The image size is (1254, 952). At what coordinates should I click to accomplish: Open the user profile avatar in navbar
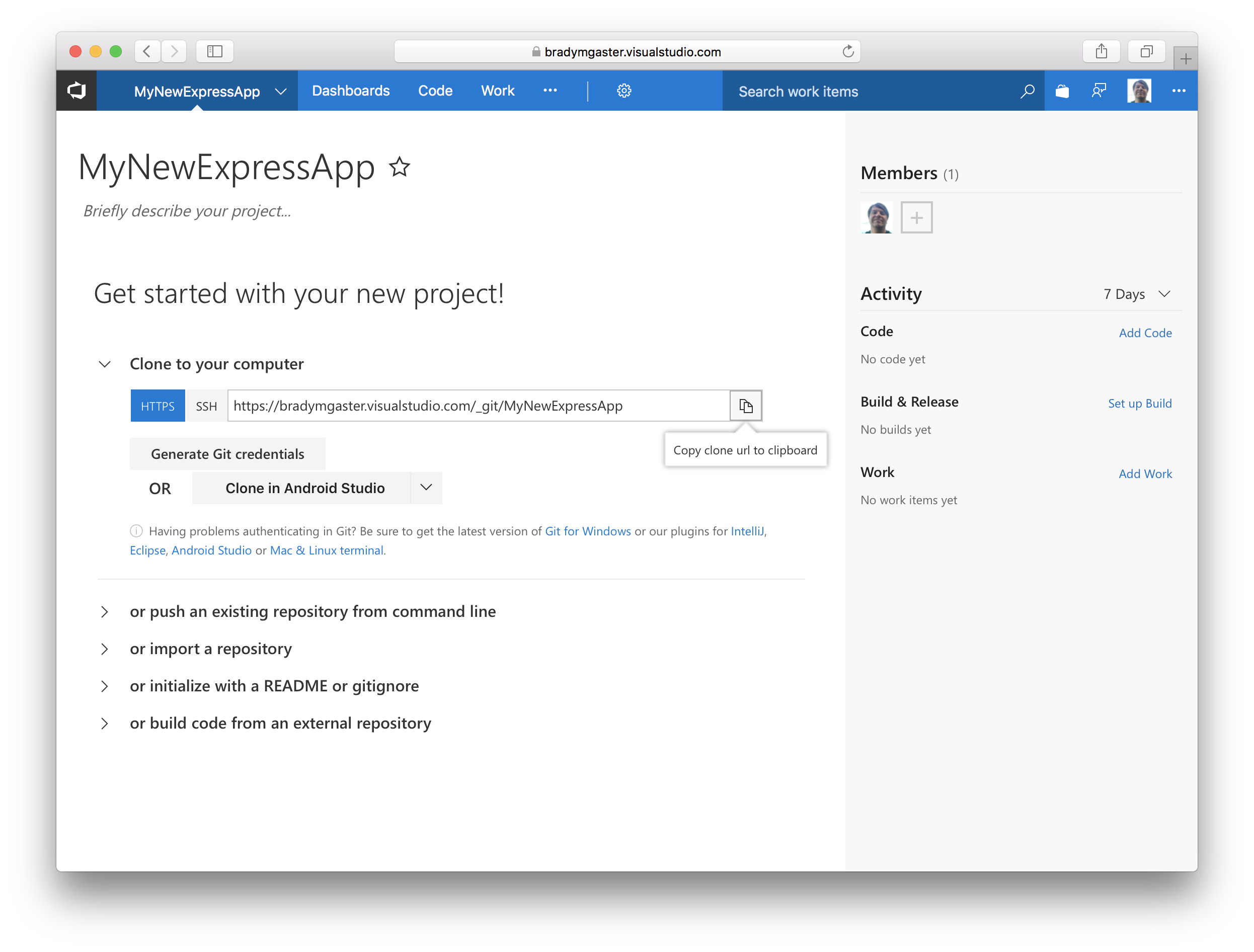(1138, 91)
